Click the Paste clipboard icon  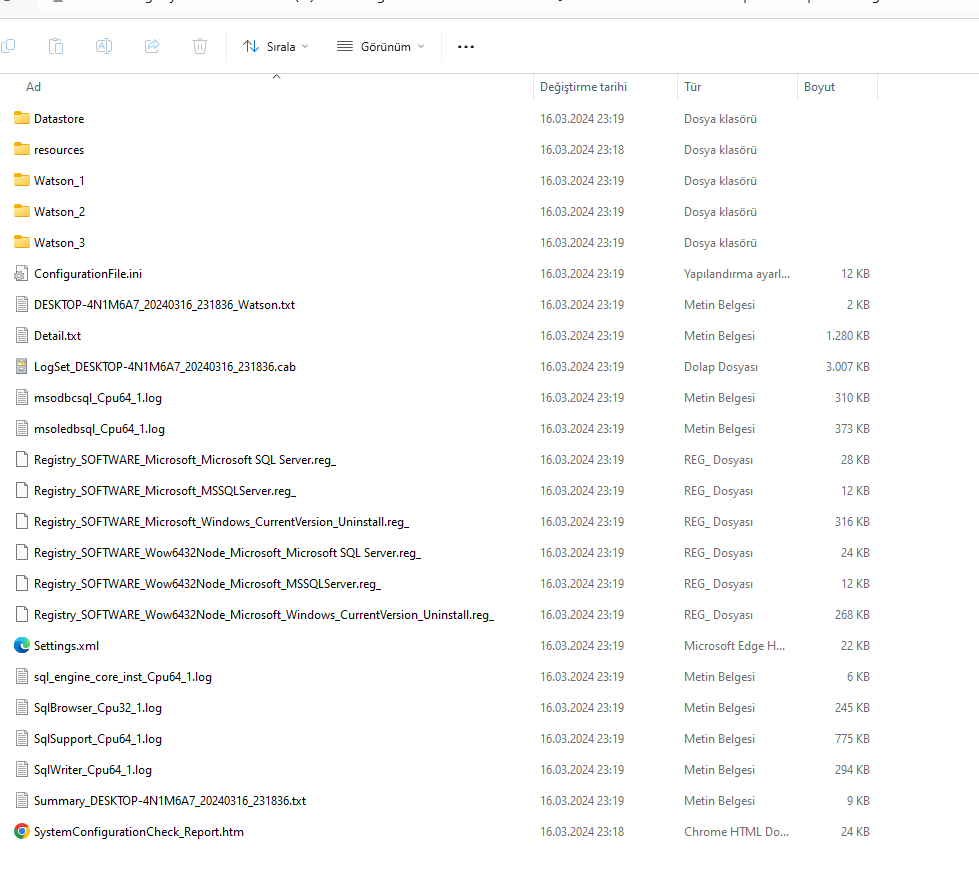56,46
